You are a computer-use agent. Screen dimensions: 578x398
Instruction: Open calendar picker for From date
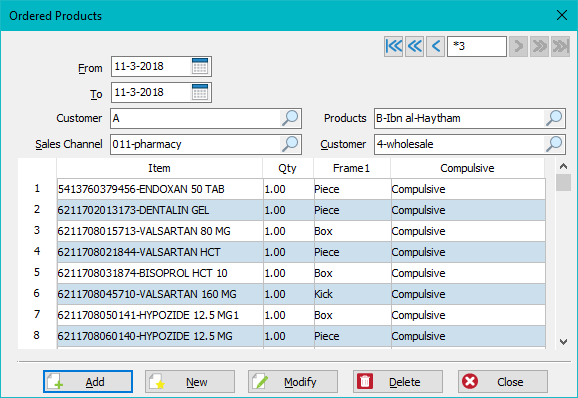click(x=200, y=66)
